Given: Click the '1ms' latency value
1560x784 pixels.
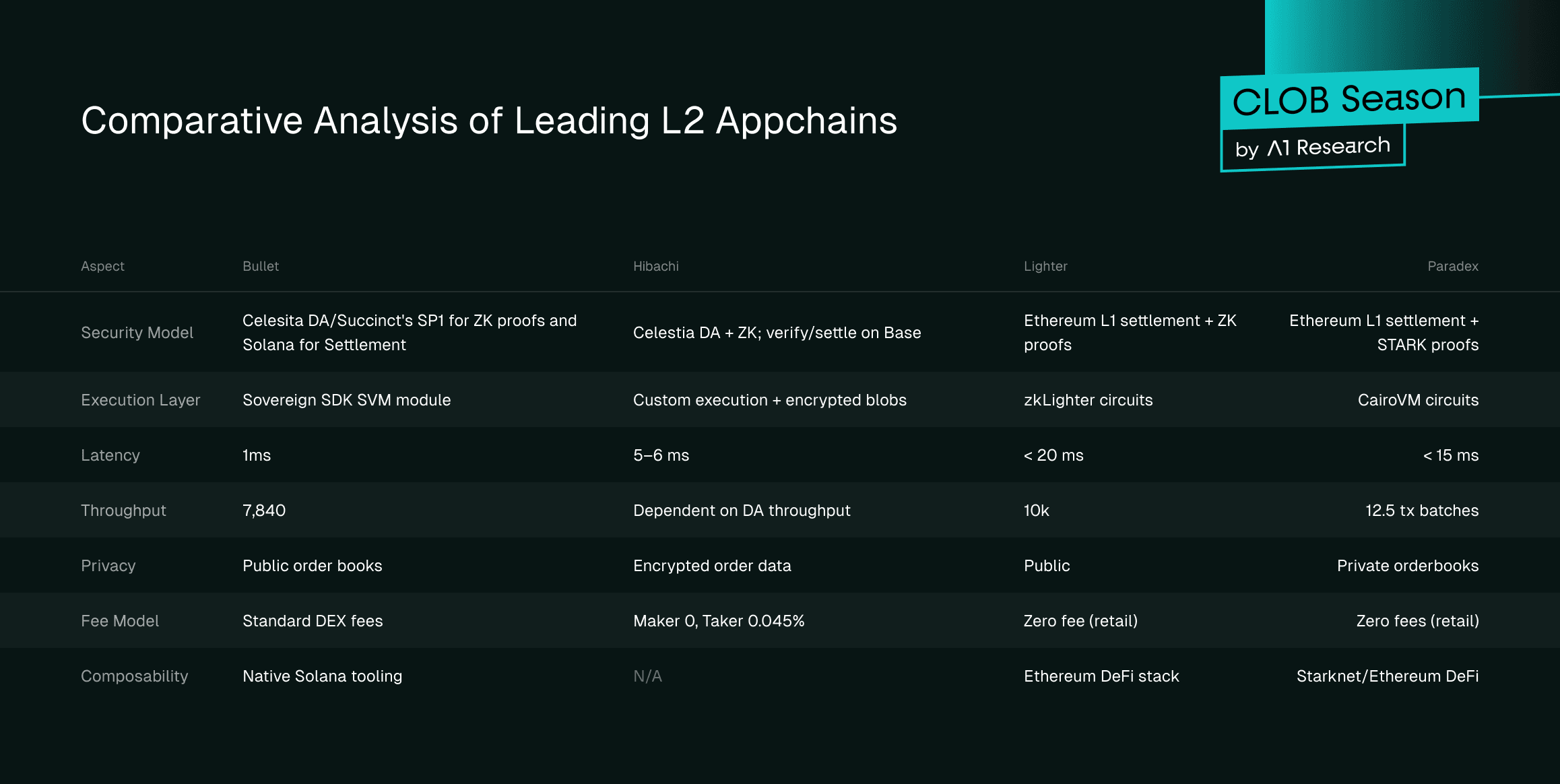Looking at the screenshot, I should pyautogui.click(x=257, y=455).
